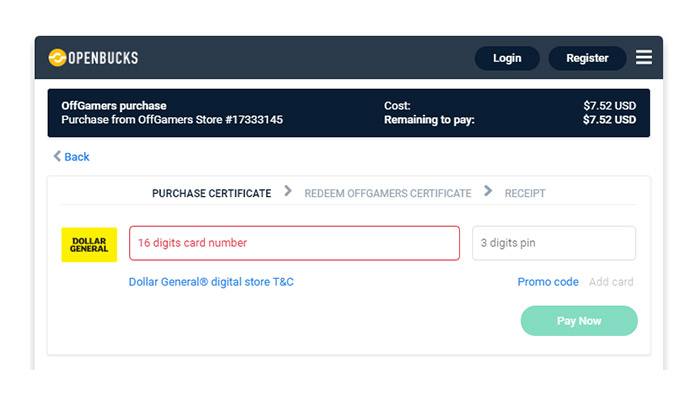This screenshot has width=700, height=400.
Task: Click the Login button
Action: (507, 58)
